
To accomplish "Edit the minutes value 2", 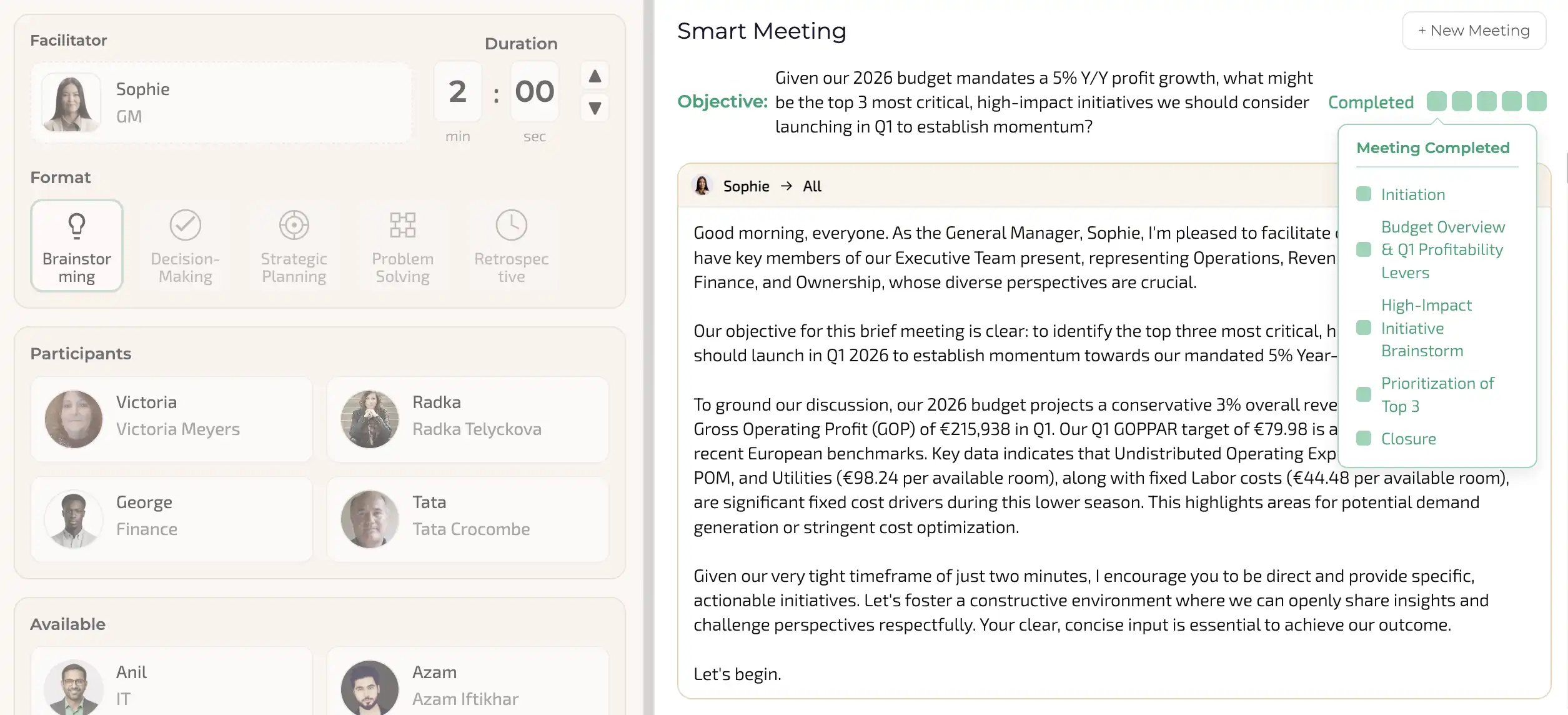I will coord(458,91).
